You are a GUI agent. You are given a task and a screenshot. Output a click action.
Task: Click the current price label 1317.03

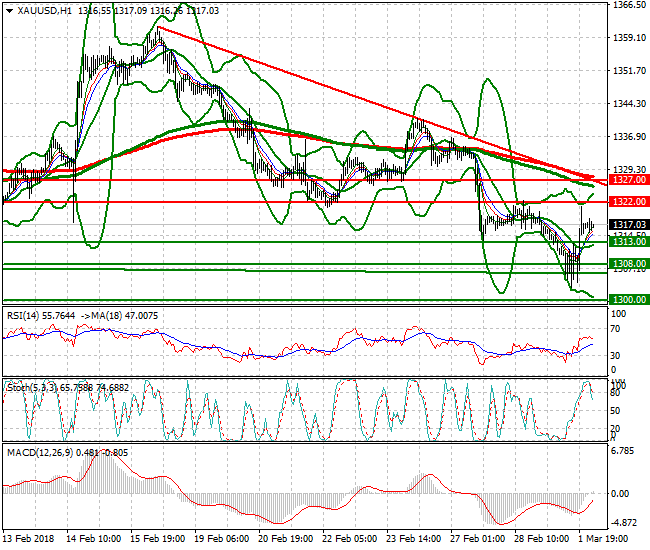(629, 225)
